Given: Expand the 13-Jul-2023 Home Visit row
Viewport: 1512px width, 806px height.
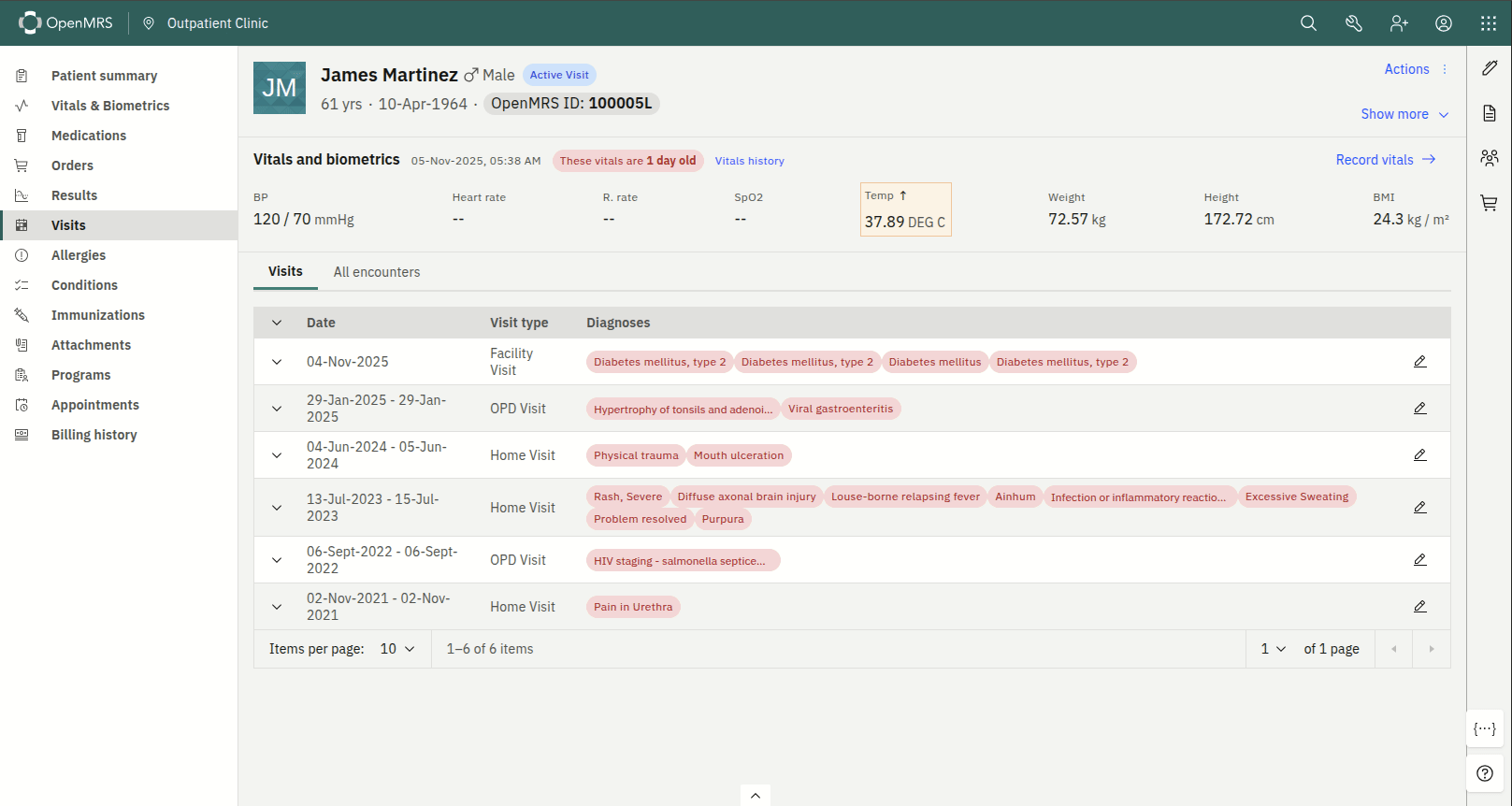Looking at the screenshot, I should [277, 508].
